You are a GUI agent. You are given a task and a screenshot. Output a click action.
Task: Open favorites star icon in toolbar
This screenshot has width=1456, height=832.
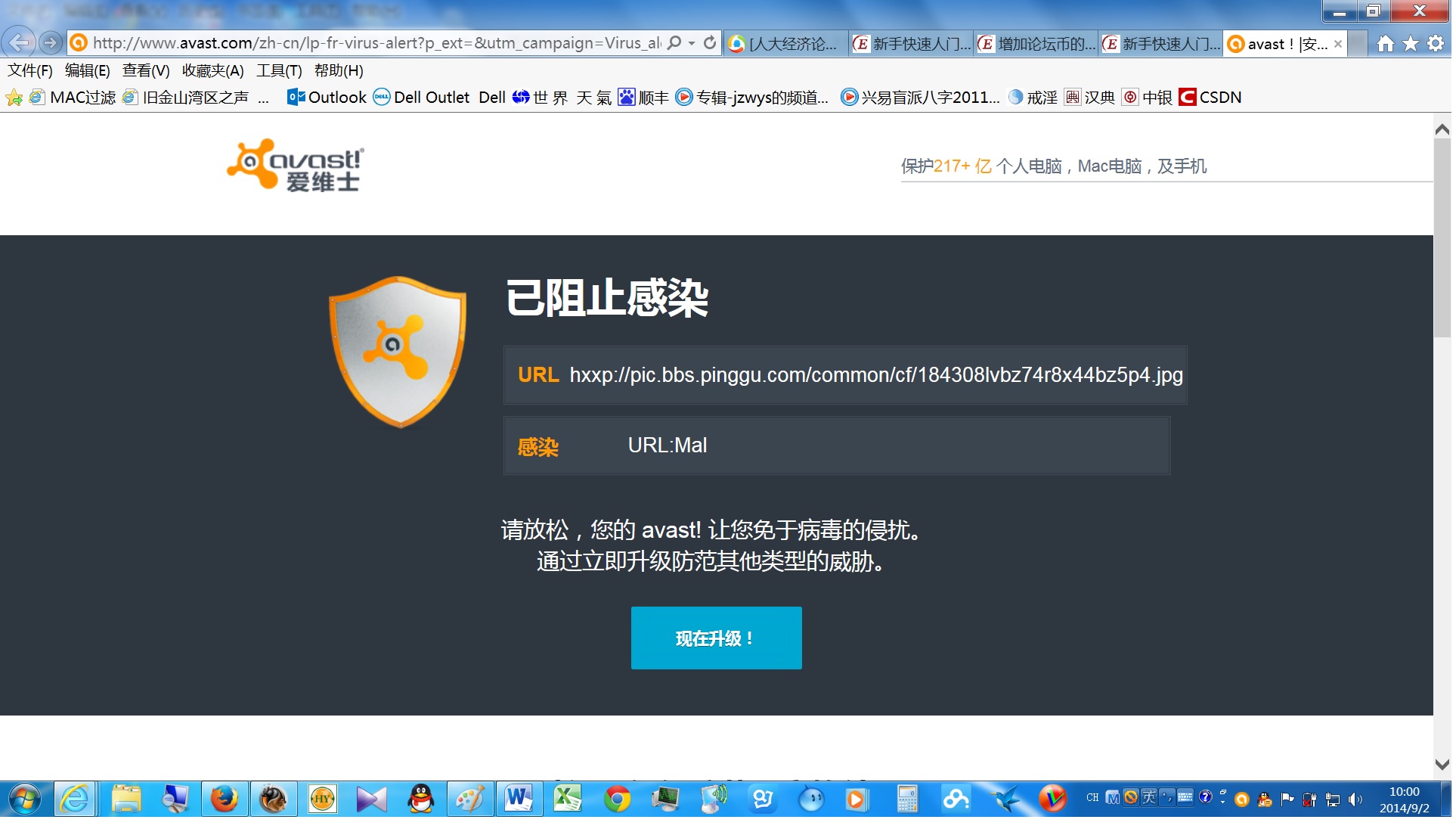[x=1411, y=44]
